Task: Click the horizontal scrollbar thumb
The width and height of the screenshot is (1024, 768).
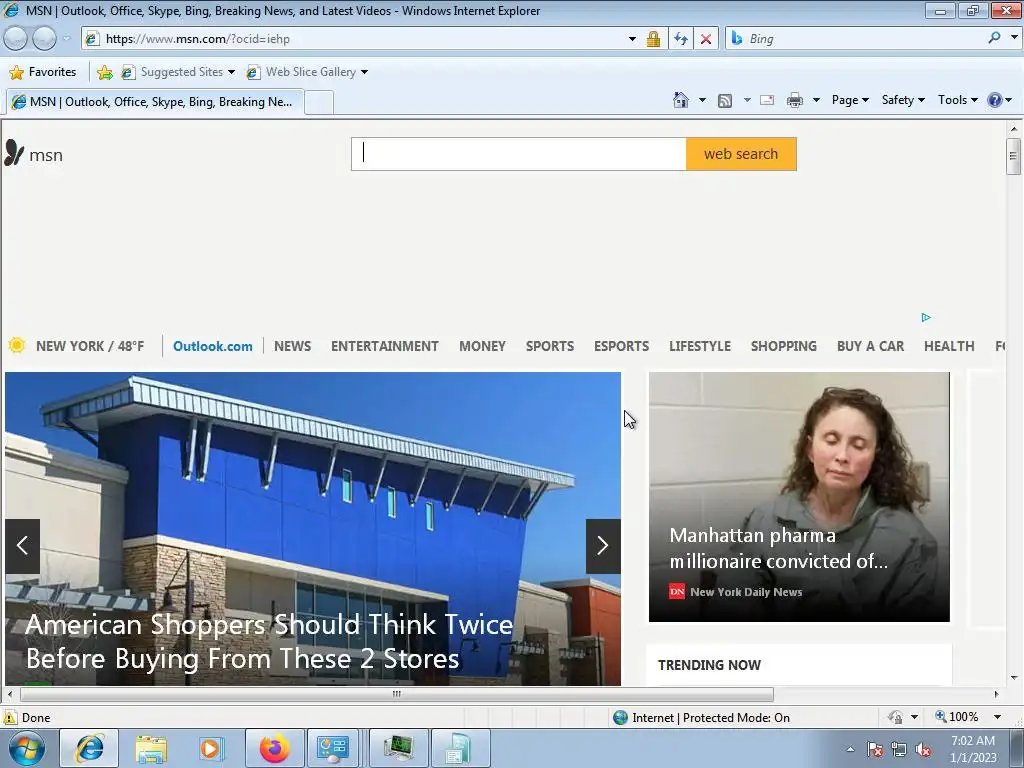Action: (x=396, y=694)
